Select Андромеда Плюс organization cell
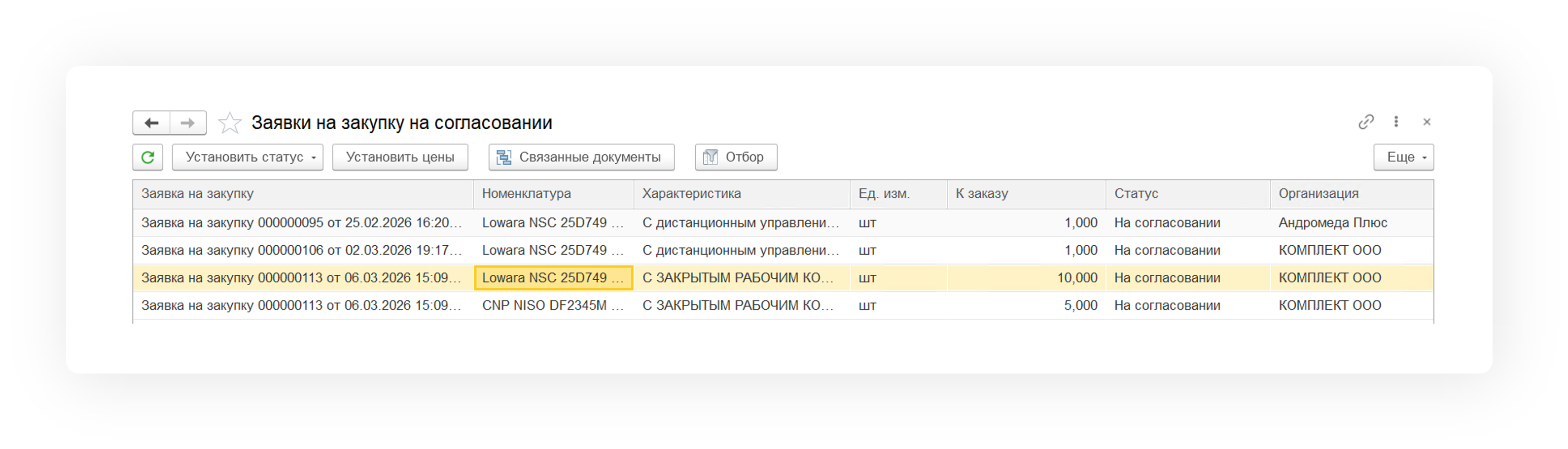This screenshot has height=449, width=1568. 1332,223
